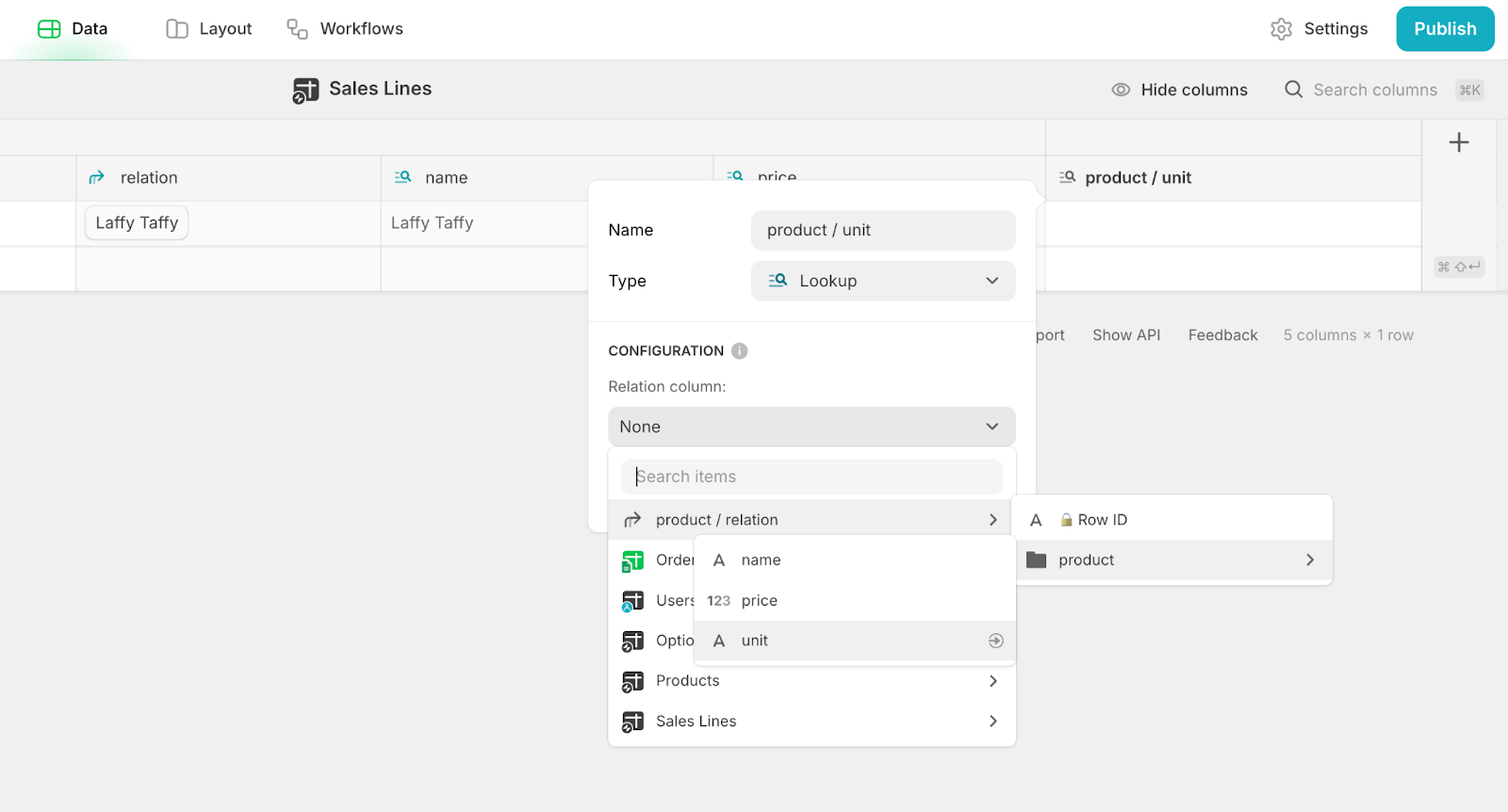Click the 123 number type icon beside price

718,601
